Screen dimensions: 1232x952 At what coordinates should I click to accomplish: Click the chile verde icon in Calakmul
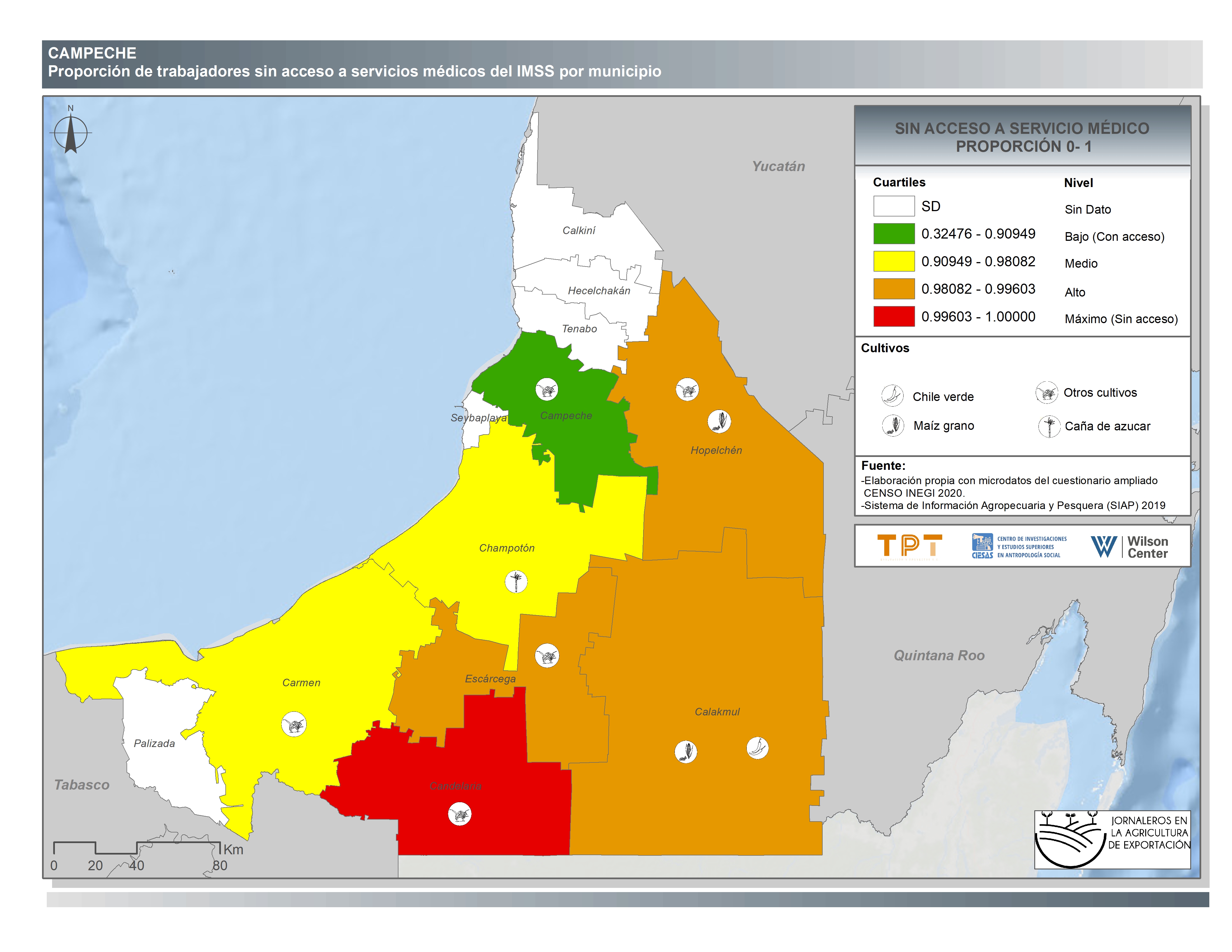757,748
